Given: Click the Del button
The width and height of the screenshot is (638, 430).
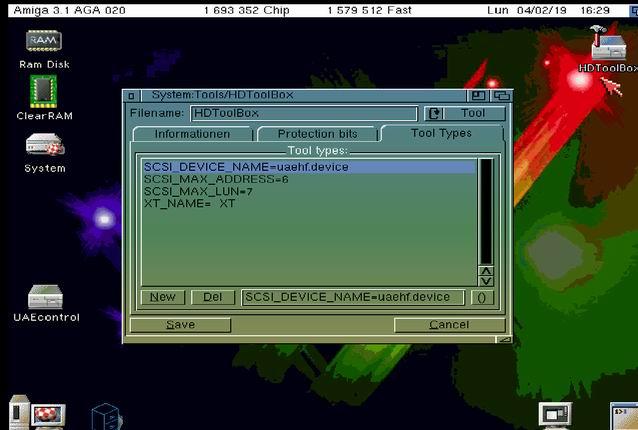Looking at the screenshot, I should point(213,297).
